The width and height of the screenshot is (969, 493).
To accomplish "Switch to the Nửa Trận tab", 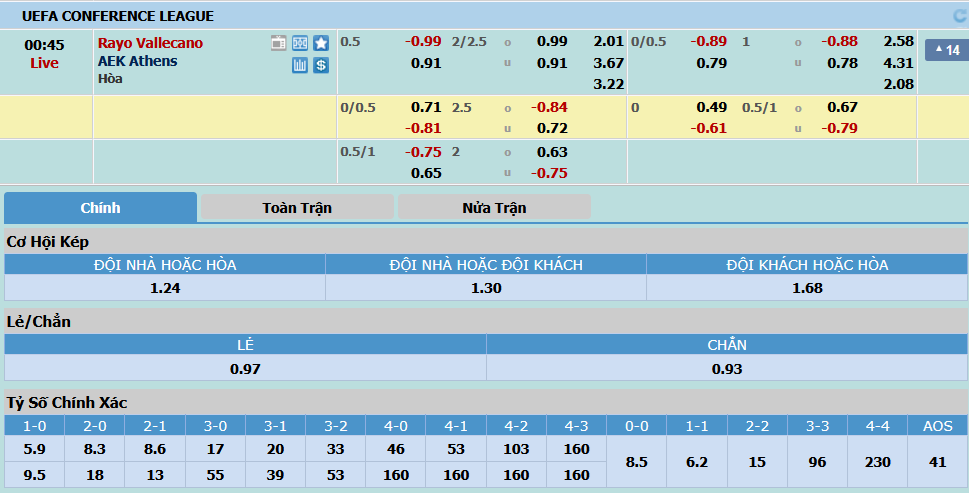I will coord(494,208).
